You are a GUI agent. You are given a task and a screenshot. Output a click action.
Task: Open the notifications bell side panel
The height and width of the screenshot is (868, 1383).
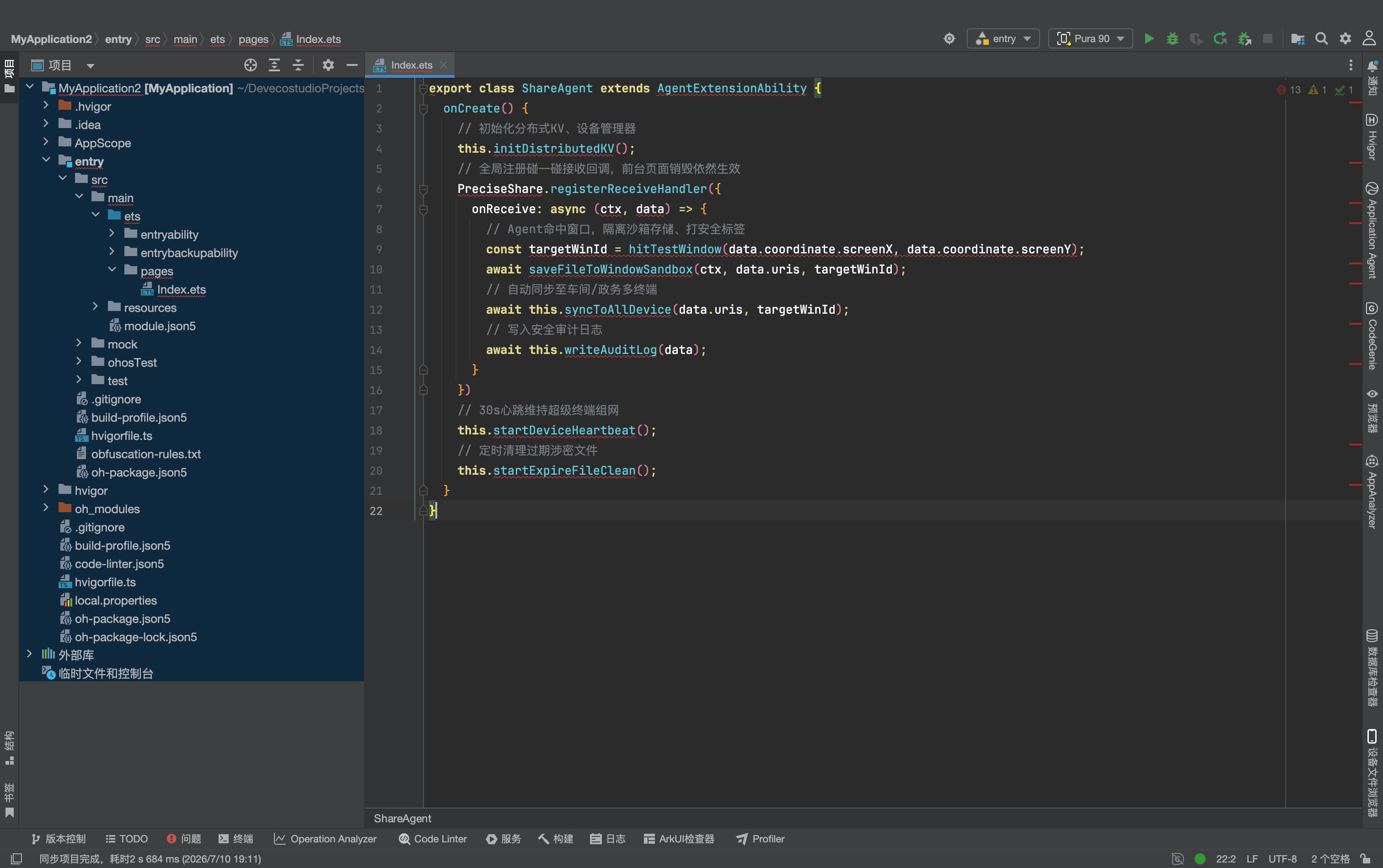coord(1372,77)
